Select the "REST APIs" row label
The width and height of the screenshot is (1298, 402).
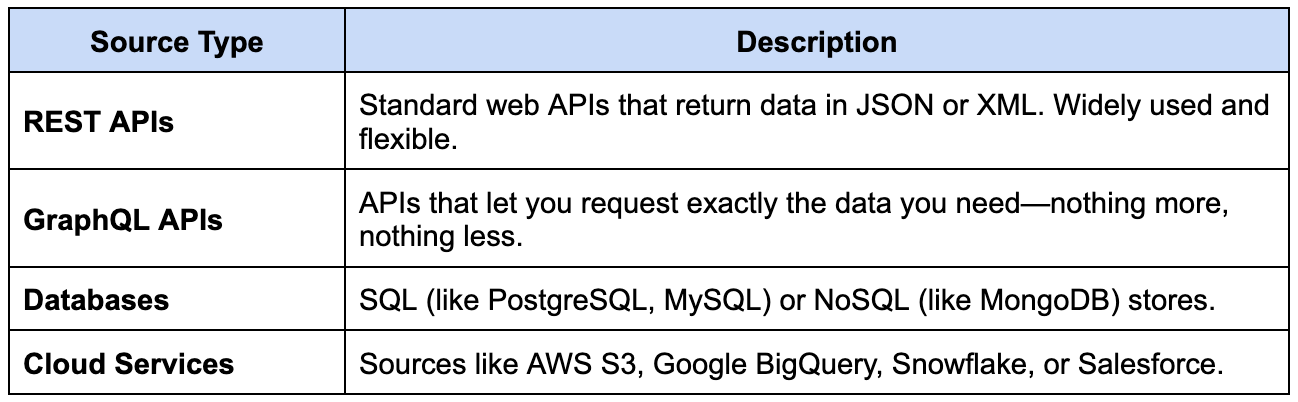coord(98,123)
